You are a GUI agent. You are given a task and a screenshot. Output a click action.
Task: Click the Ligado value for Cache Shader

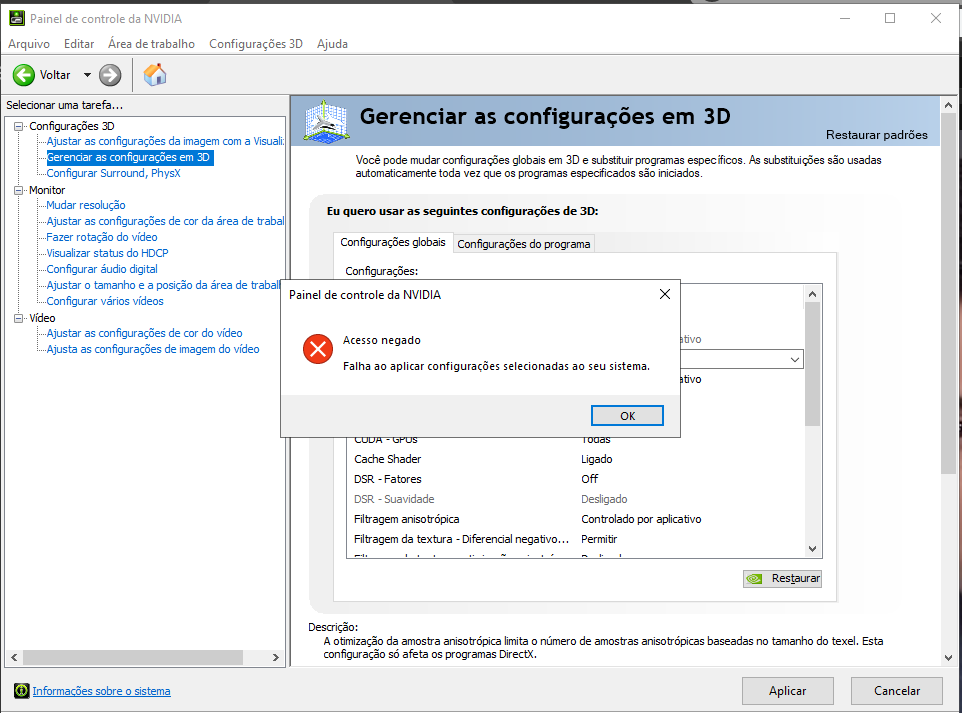pos(596,459)
